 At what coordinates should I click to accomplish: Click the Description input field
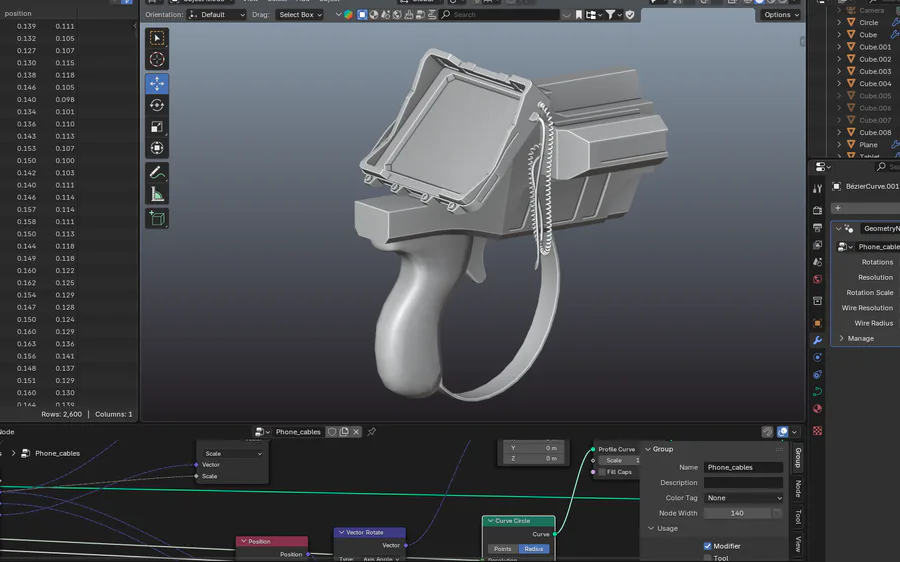coord(743,483)
